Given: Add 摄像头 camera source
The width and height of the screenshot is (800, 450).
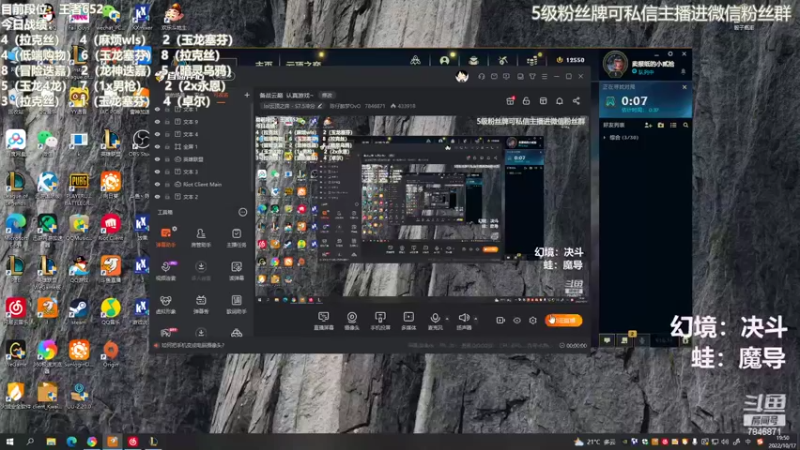Looking at the screenshot, I should (x=352, y=321).
